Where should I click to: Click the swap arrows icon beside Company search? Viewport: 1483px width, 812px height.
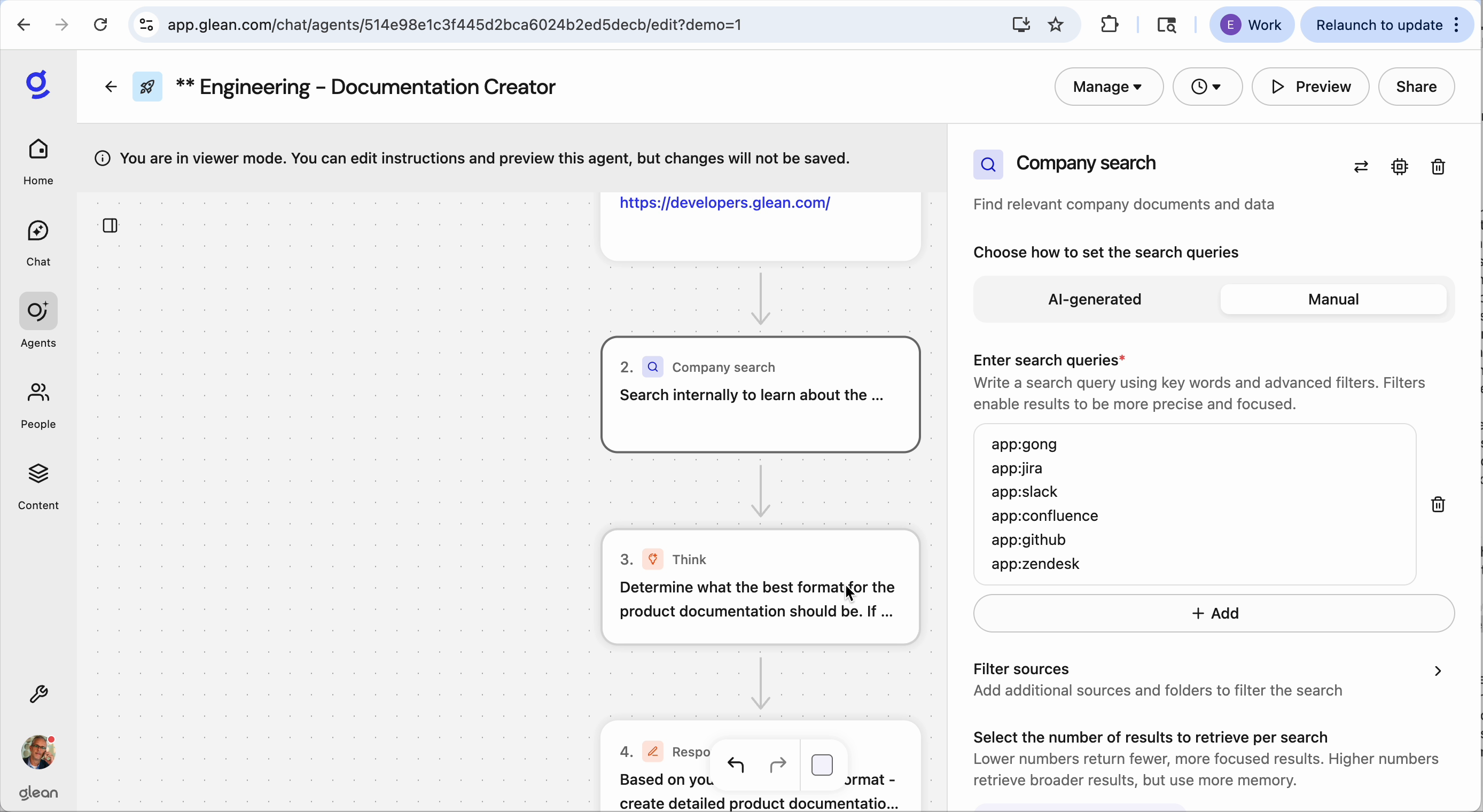pyautogui.click(x=1361, y=167)
